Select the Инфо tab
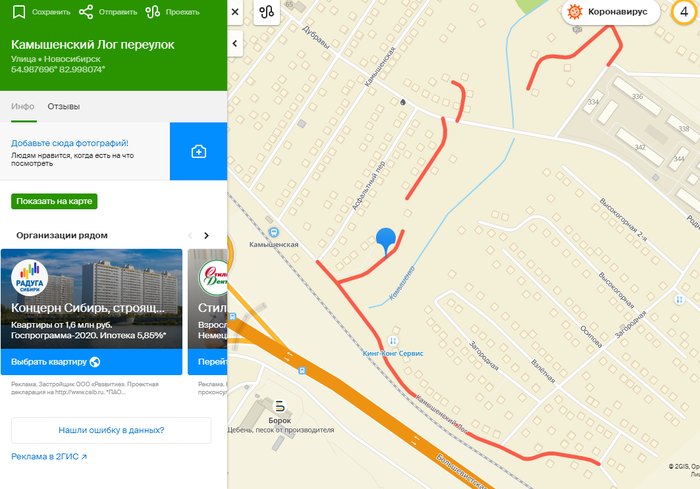Viewport: 700px width, 489px height. click(23, 106)
